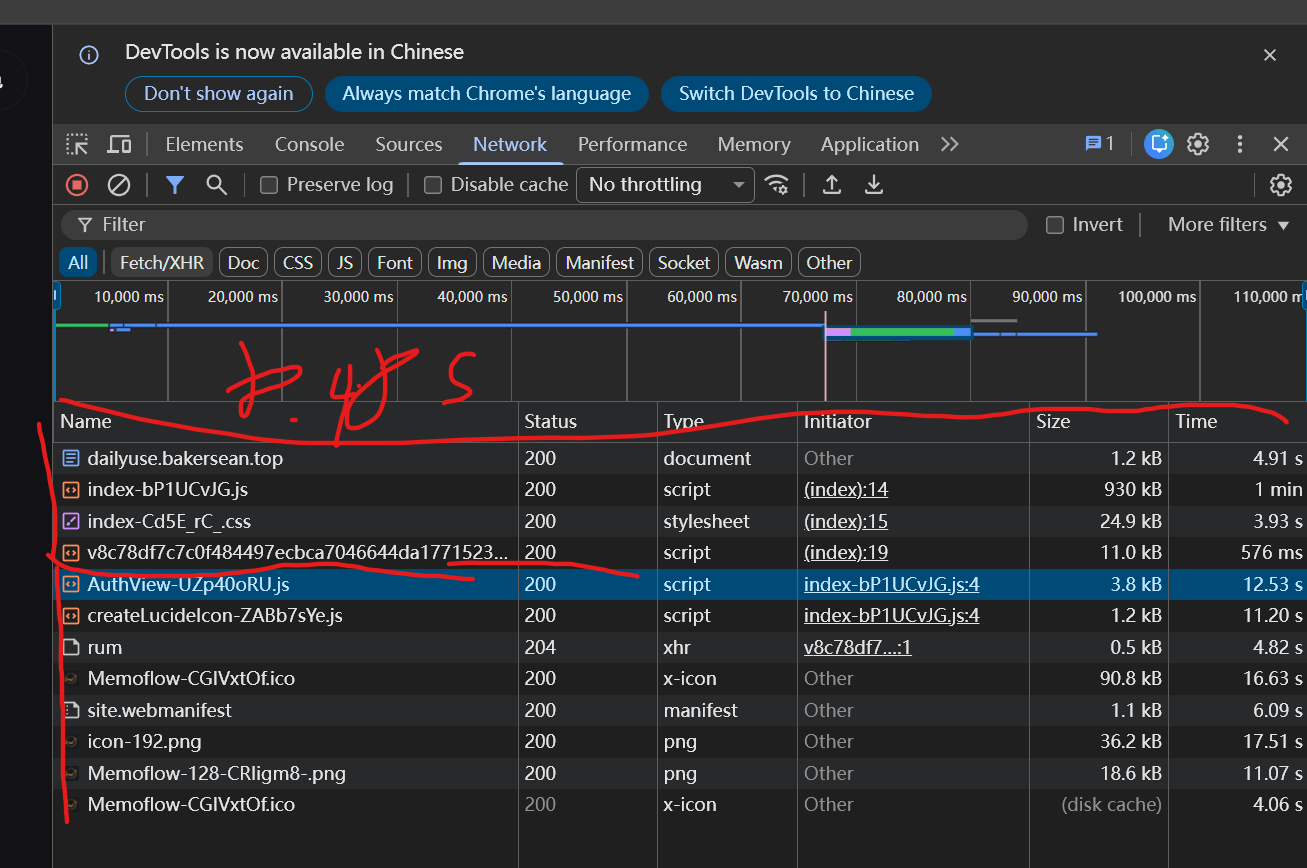Open network search magnifier
This screenshot has height=868, width=1307.
coord(216,184)
